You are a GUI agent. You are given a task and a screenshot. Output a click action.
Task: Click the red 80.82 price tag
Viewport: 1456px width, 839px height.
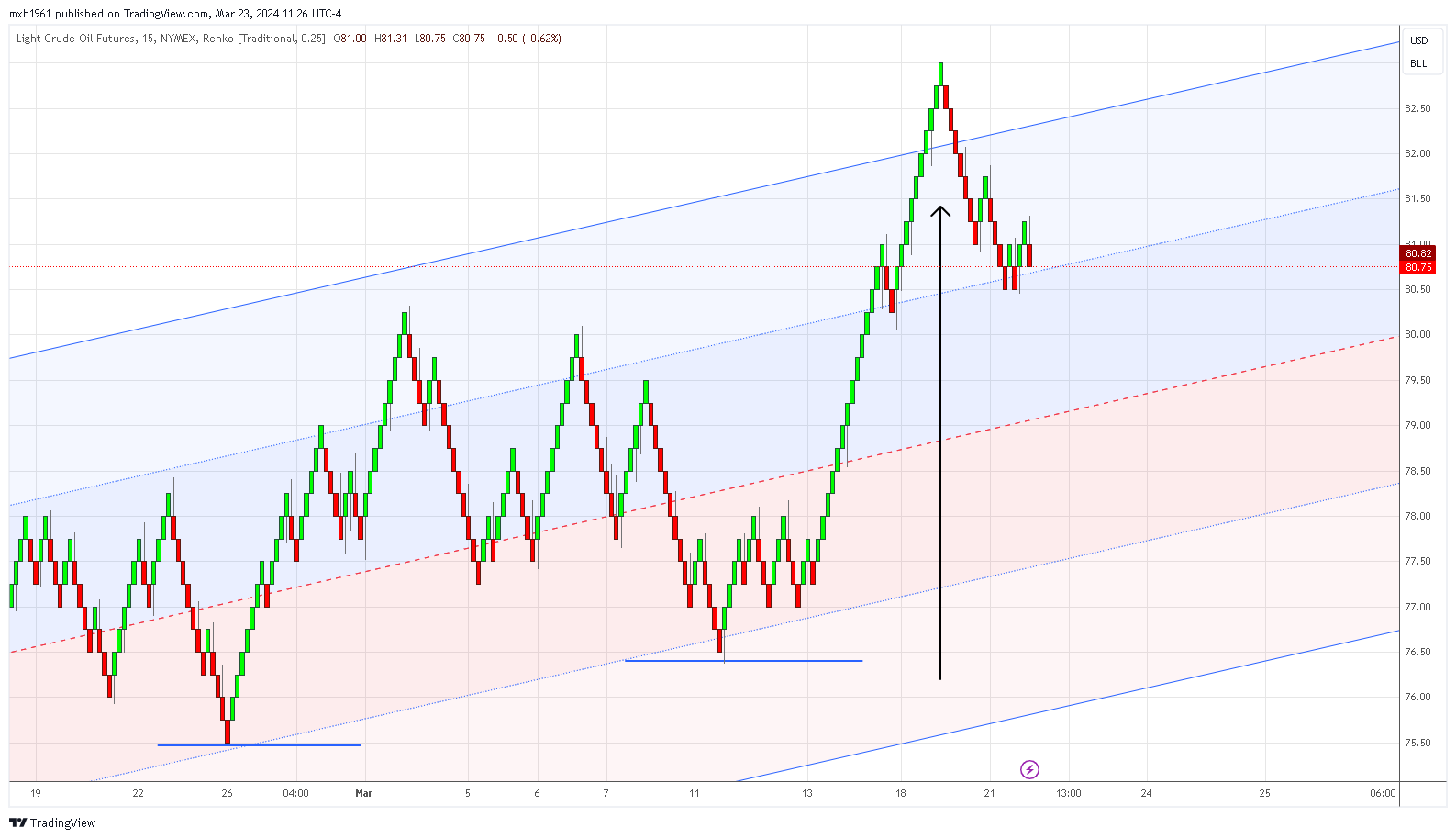[x=1418, y=253]
